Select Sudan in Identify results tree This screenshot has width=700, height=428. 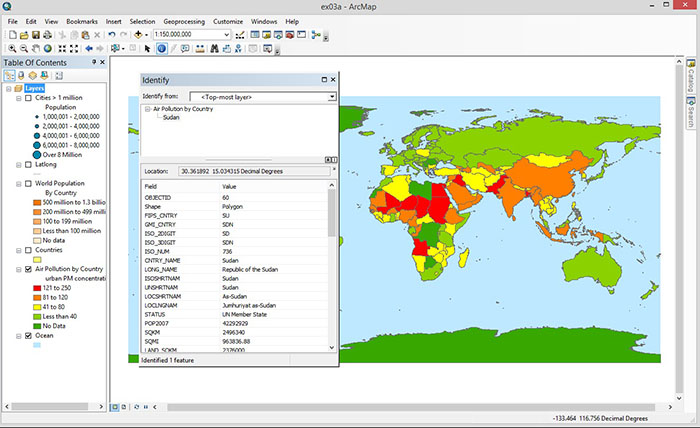[171, 117]
